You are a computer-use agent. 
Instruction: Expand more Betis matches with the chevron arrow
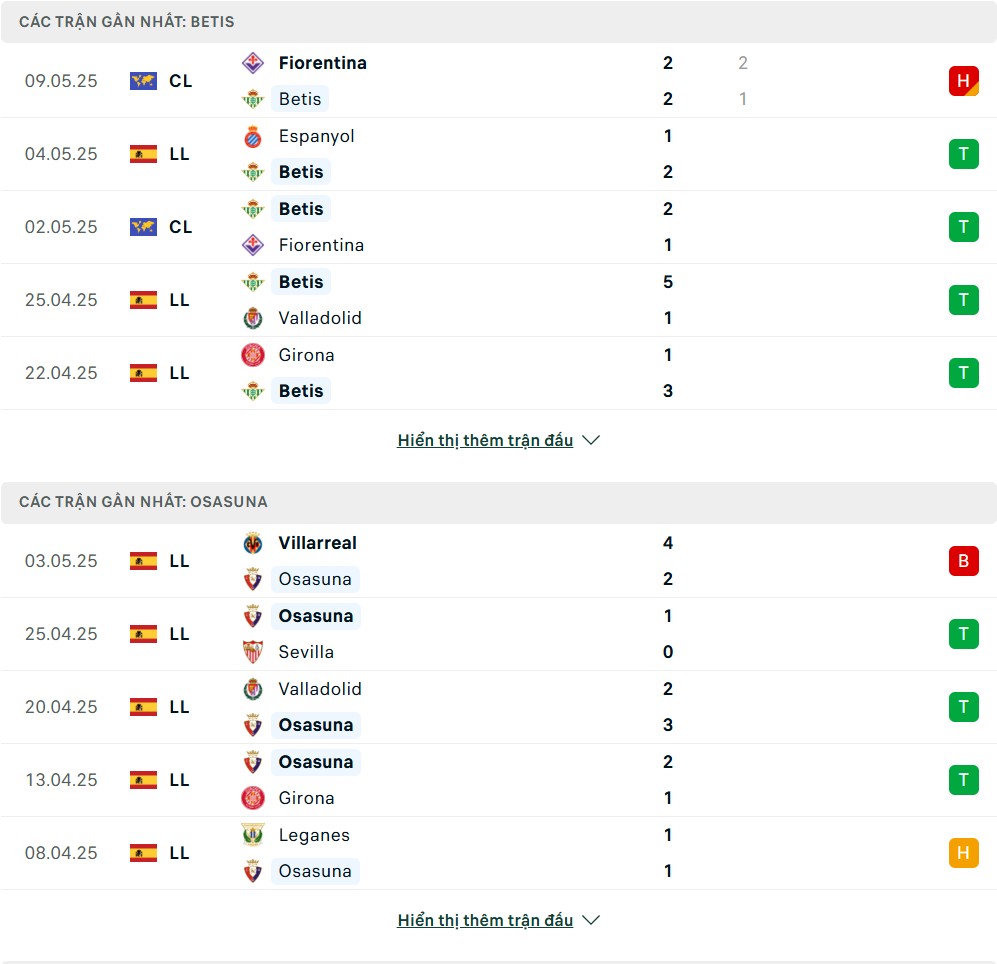(591, 440)
